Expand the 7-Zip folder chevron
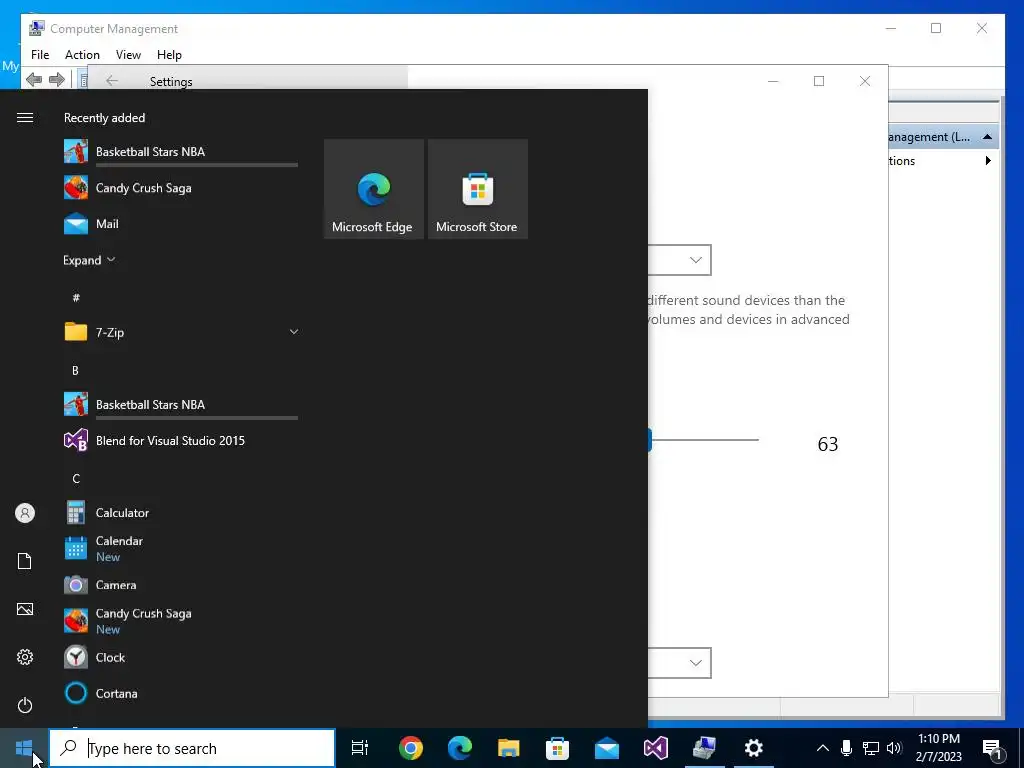 click(x=294, y=332)
